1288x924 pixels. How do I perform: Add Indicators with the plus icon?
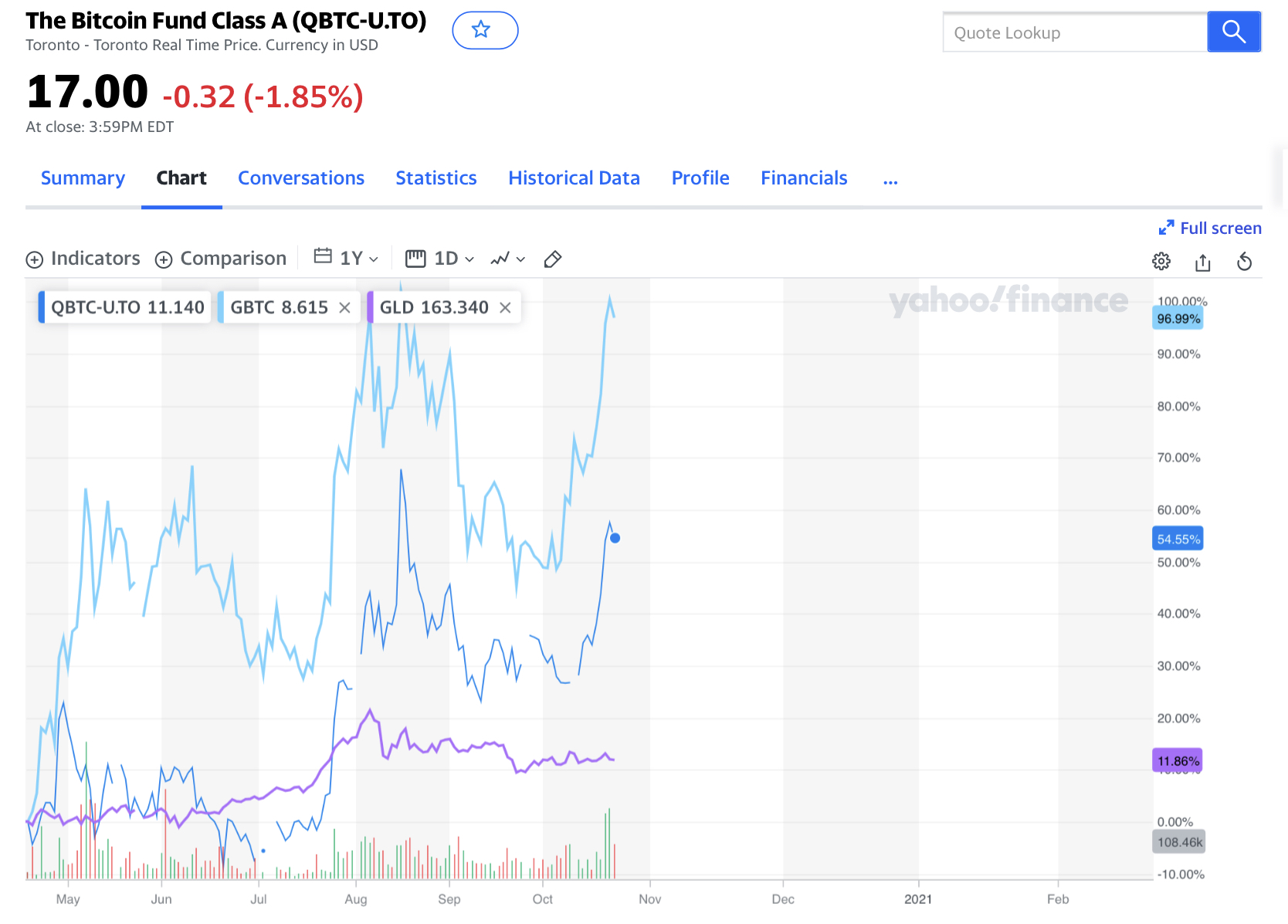tap(35, 259)
